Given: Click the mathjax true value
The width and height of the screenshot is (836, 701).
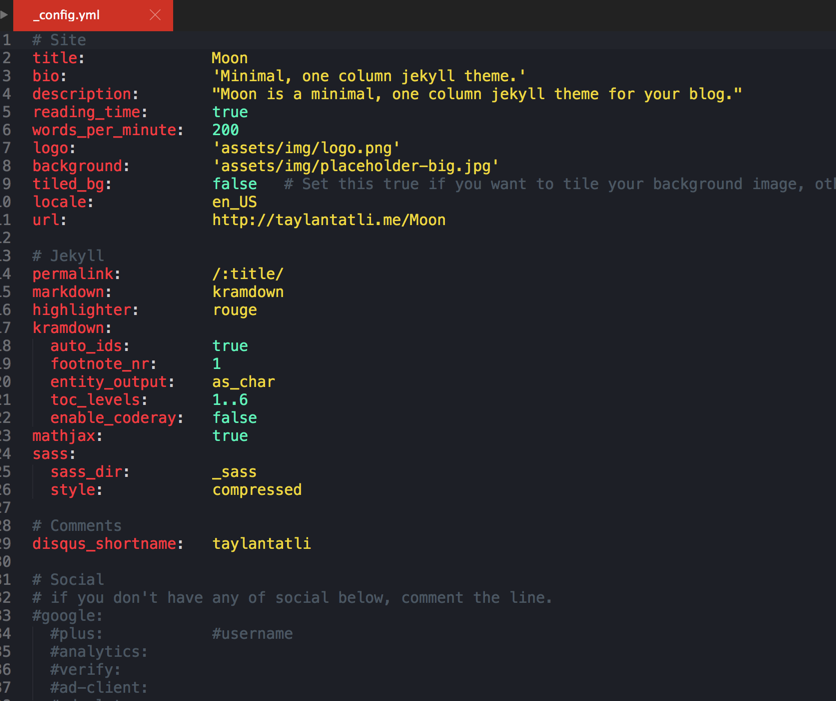Looking at the screenshot, I should coord(229,436).
